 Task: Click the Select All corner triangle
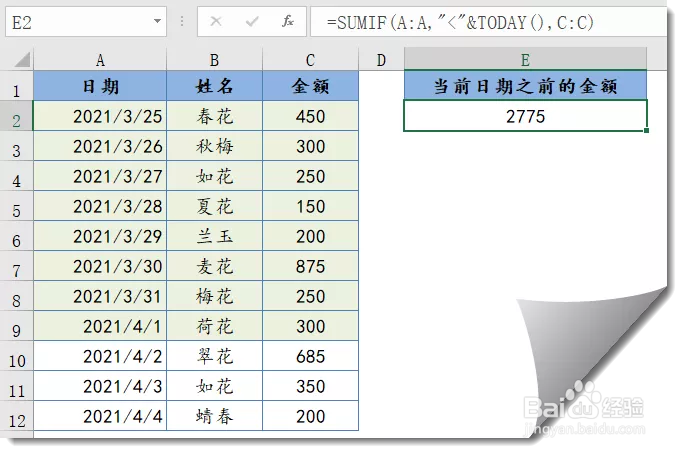(x=22, y=60)
